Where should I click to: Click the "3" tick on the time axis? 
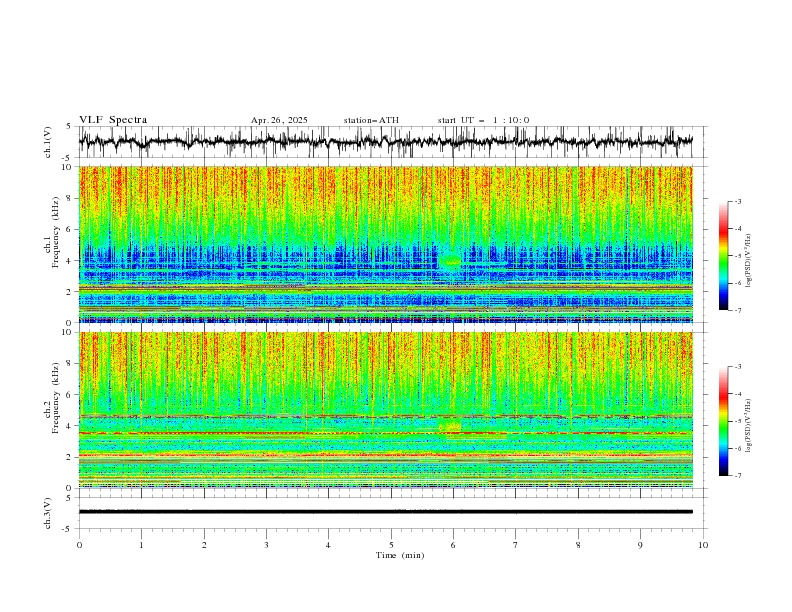pyautogui.click(x=266, y=545)
